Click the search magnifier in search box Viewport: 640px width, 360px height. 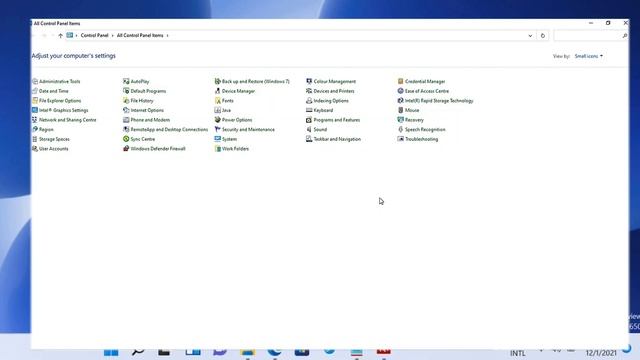[624, 36]
